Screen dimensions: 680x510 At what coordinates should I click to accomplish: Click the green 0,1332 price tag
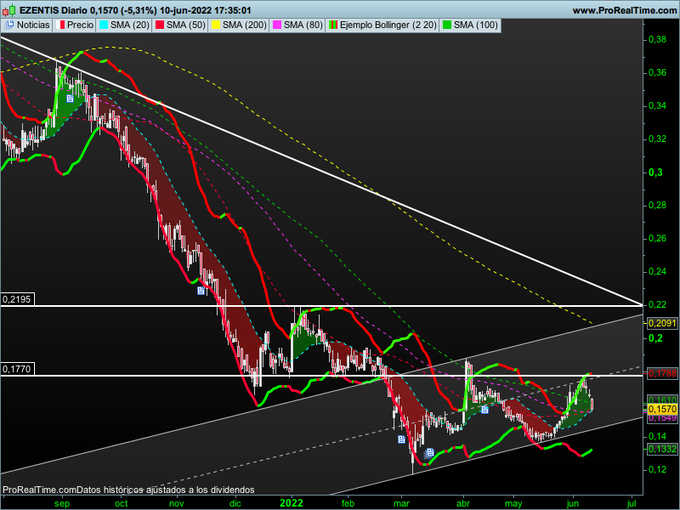coord(662,449)
